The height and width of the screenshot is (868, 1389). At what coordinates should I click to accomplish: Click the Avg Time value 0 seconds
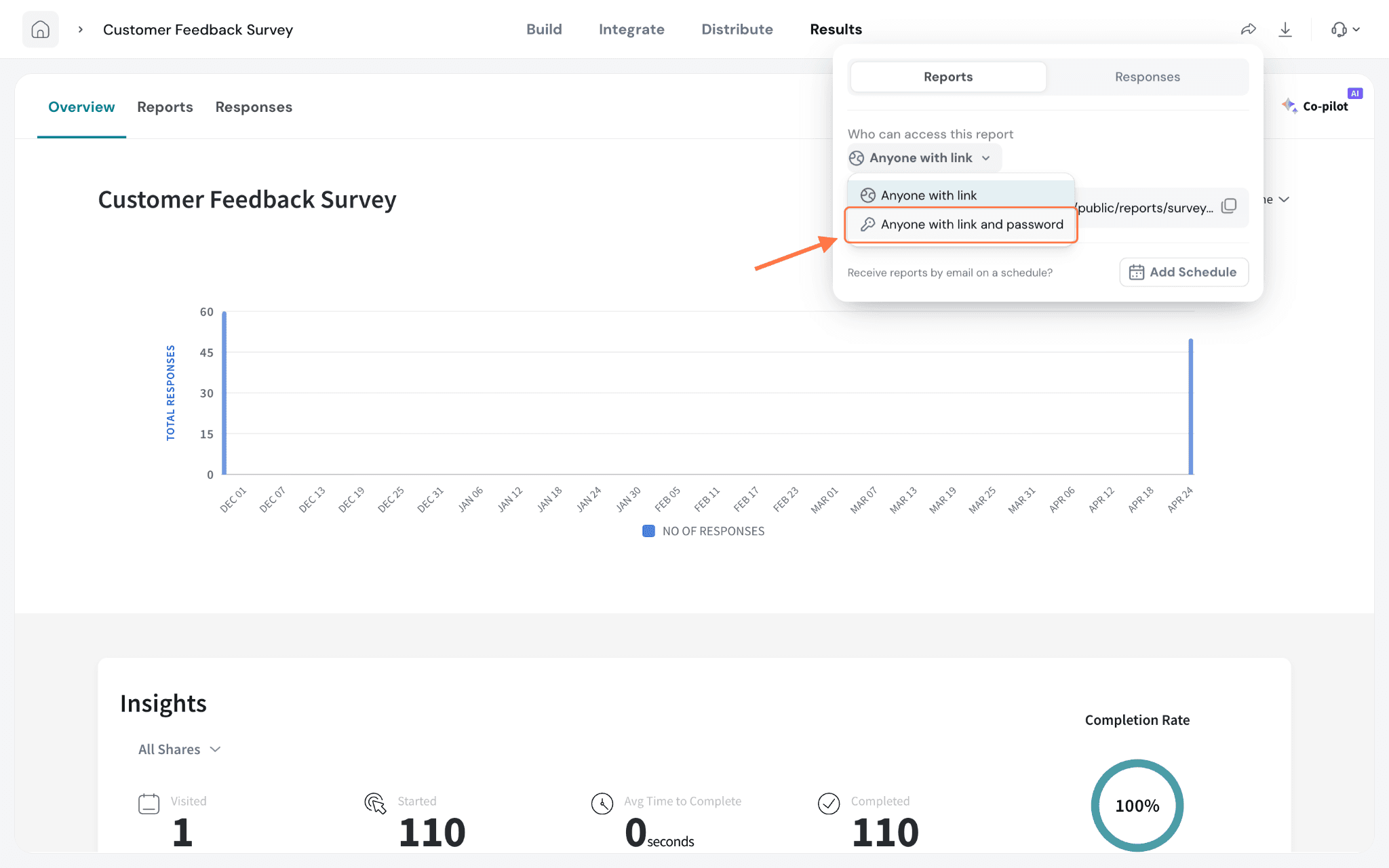[x=659, y=833]
